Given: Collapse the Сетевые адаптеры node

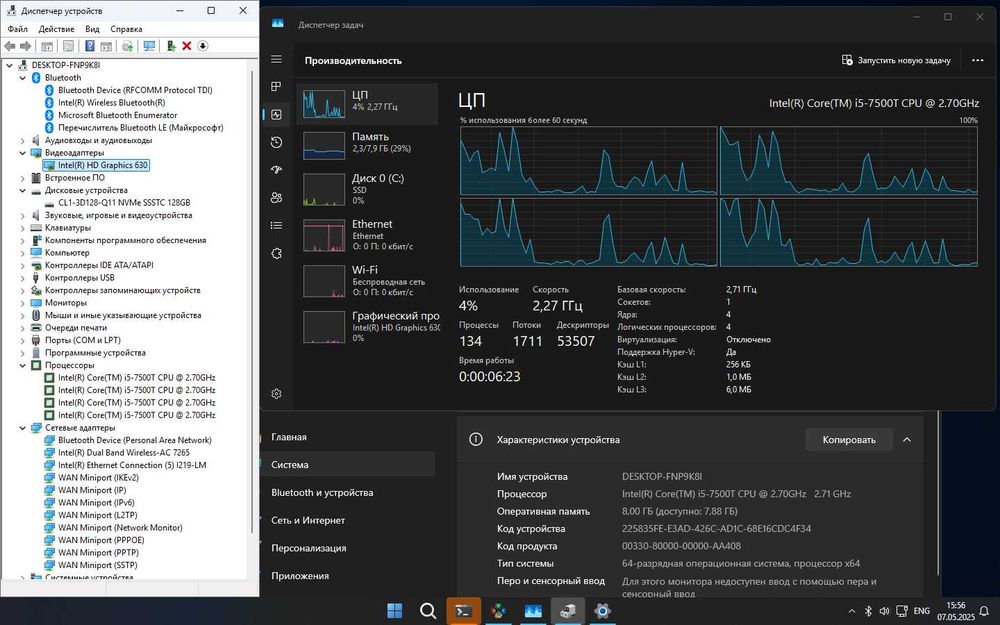Looking at the screenshot, I should [x=23, y=428].
